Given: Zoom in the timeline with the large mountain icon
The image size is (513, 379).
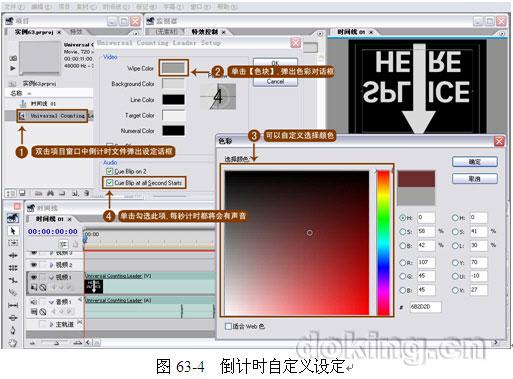Looking at the screenshot, I should [78, 342].
